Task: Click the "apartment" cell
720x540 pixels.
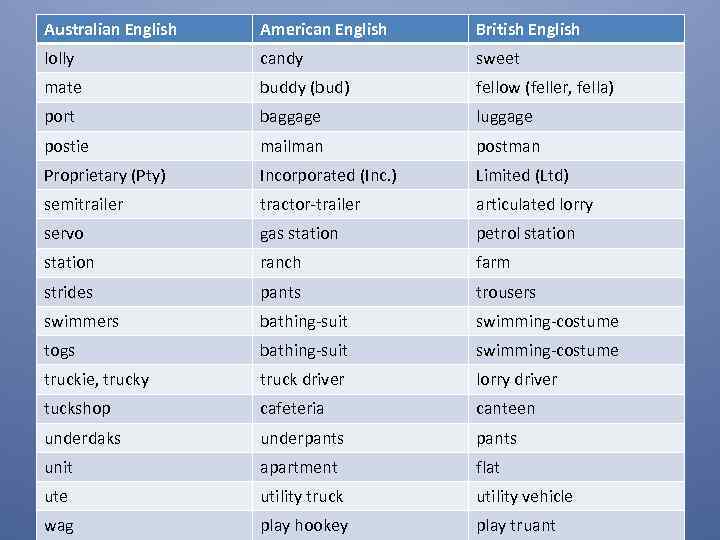Action: pyautogui.click(x=299, y=467)
